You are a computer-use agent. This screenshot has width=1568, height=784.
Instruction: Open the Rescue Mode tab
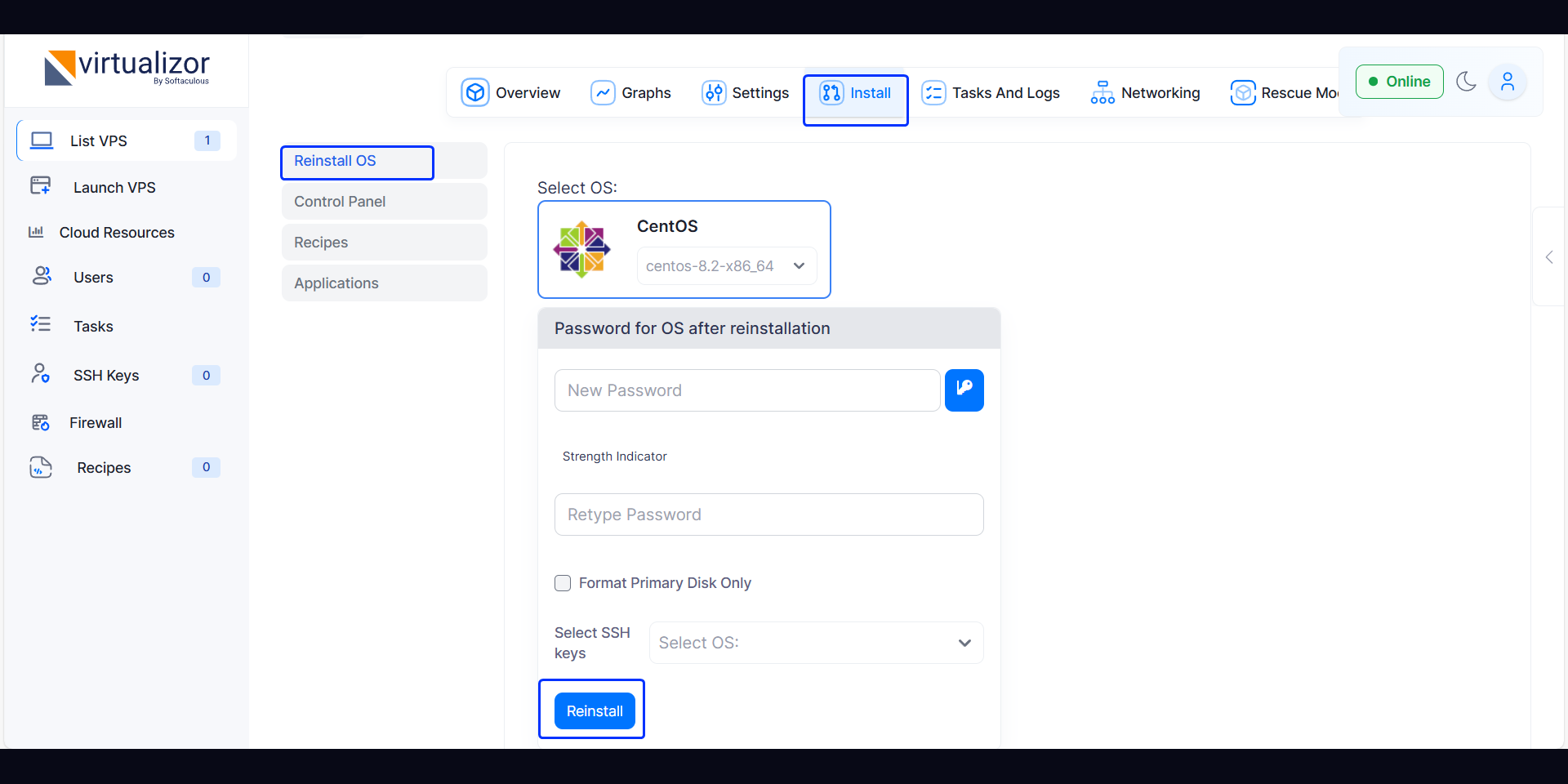point(1285,92)
